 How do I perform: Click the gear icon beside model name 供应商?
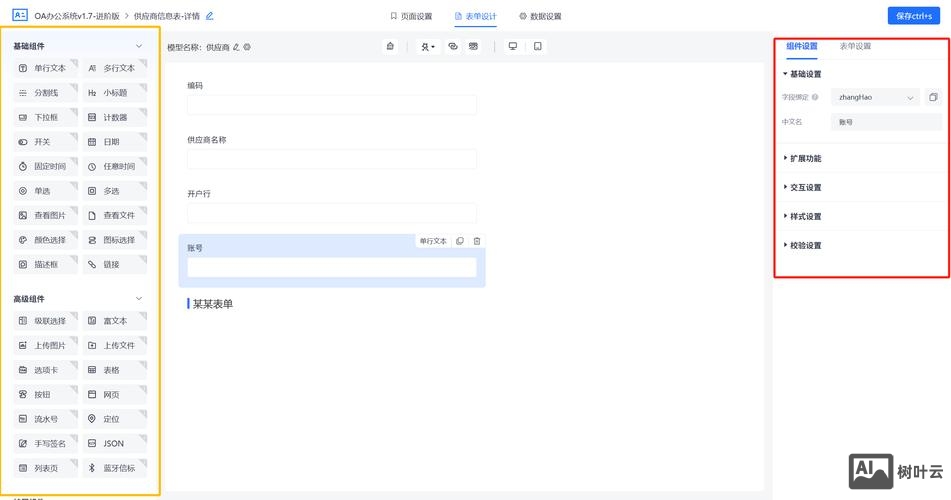247,47
